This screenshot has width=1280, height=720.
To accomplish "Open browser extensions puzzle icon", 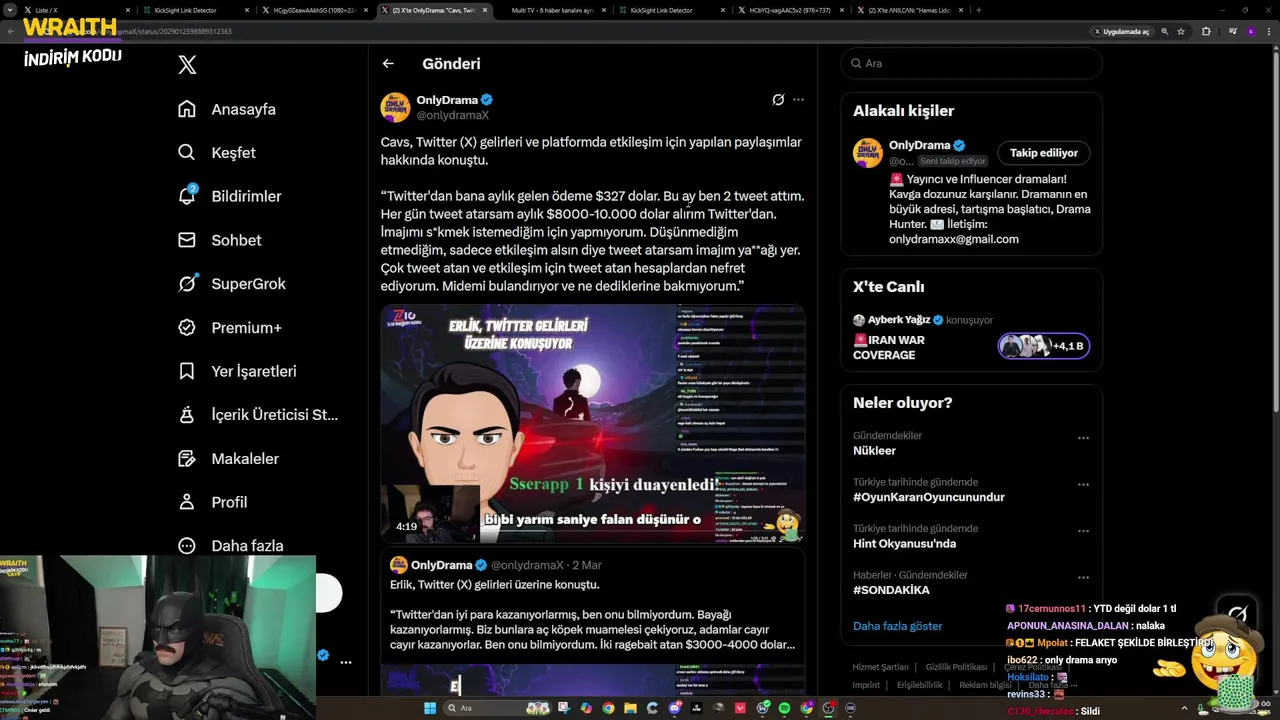I will 1206,31.
